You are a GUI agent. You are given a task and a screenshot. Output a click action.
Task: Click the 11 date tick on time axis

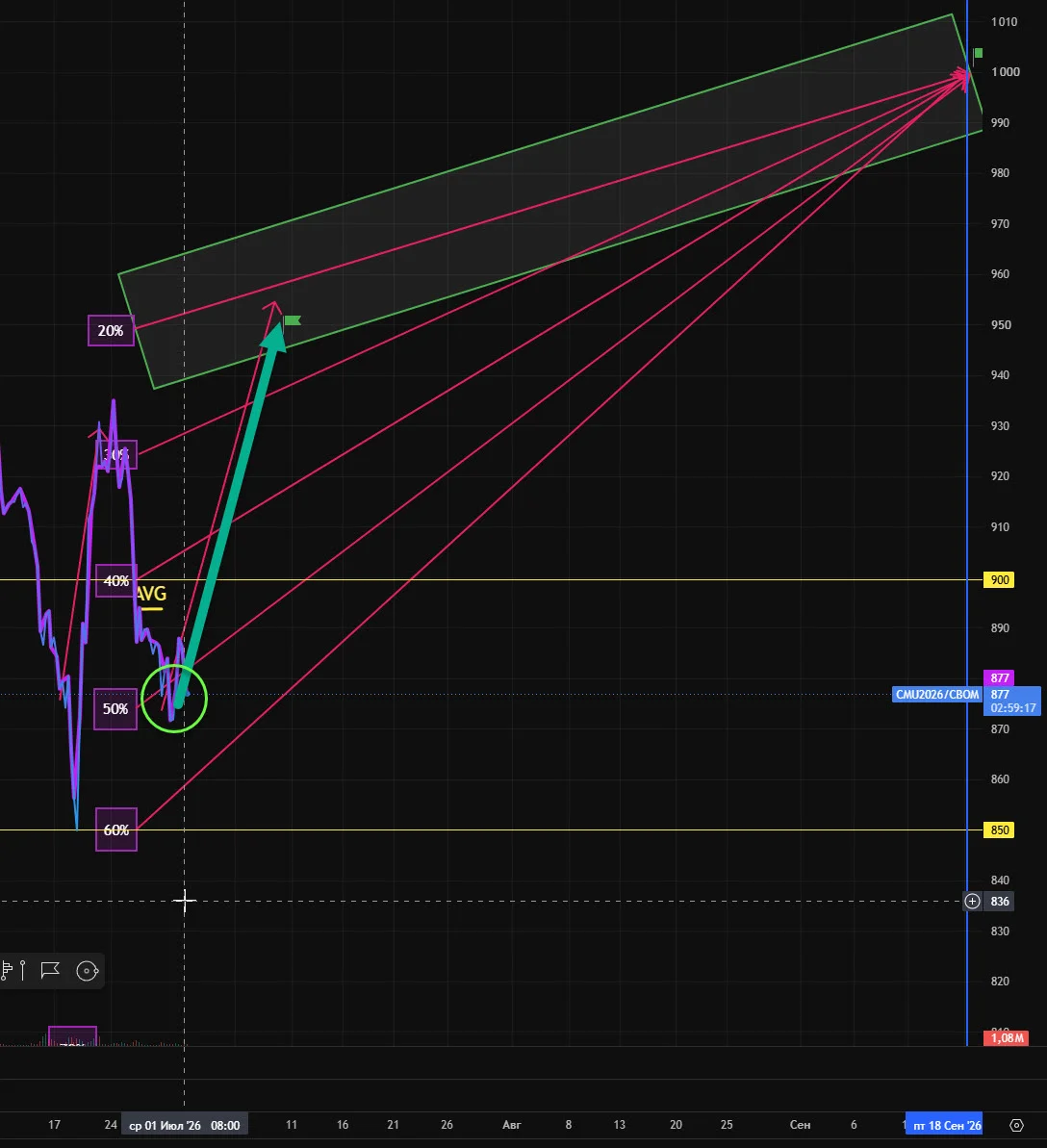click(292, 1125)
